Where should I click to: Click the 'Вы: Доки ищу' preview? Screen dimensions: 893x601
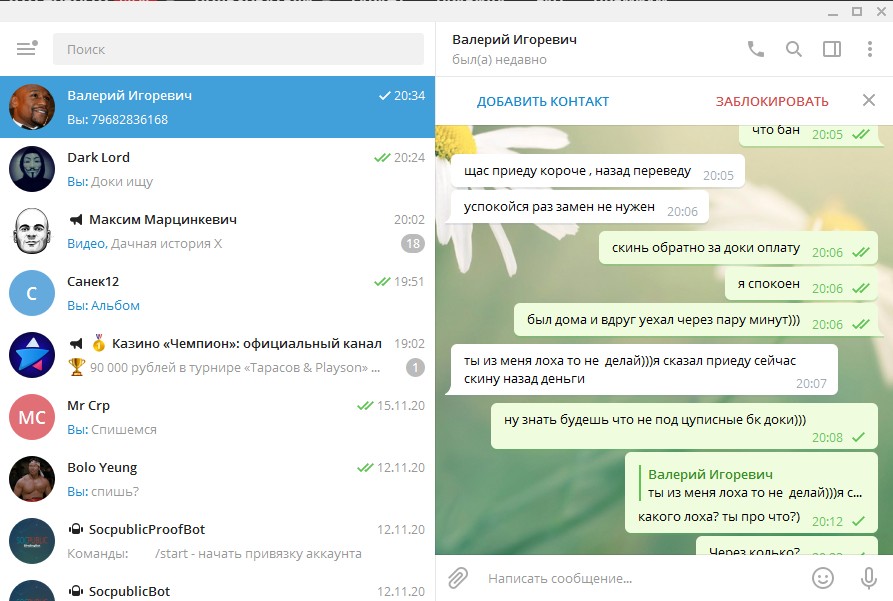(110, 182)
